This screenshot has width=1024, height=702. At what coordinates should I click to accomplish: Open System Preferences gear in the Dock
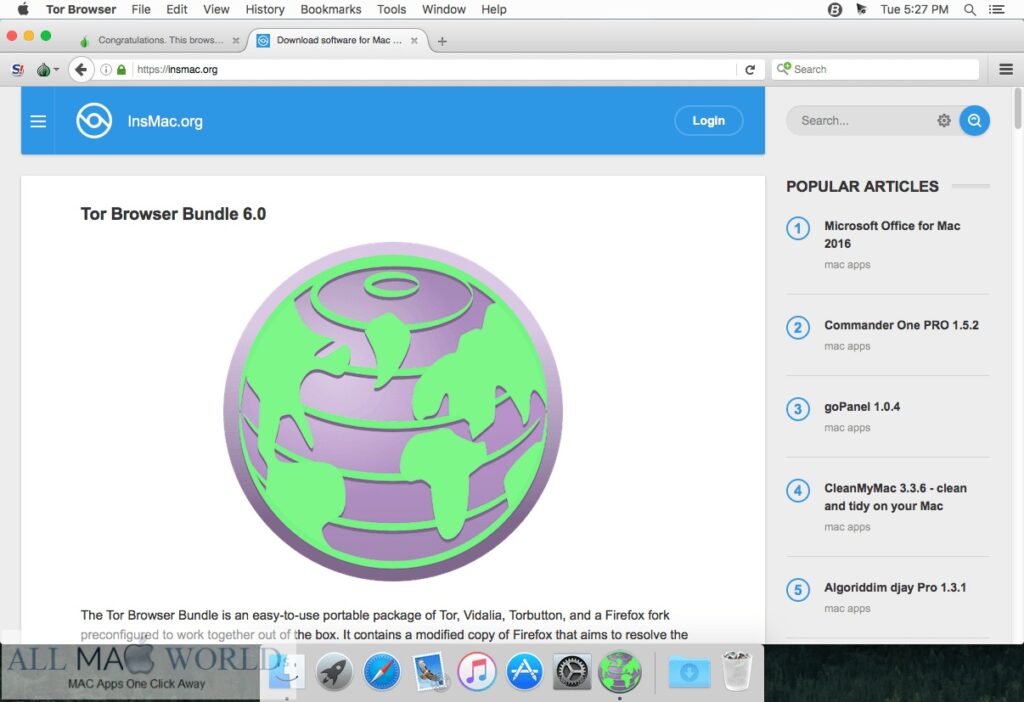click(572, 672)
